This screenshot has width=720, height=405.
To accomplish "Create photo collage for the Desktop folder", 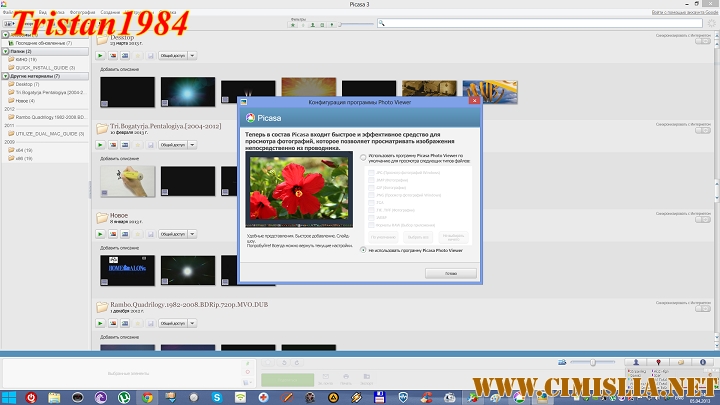I will point(114,57).
